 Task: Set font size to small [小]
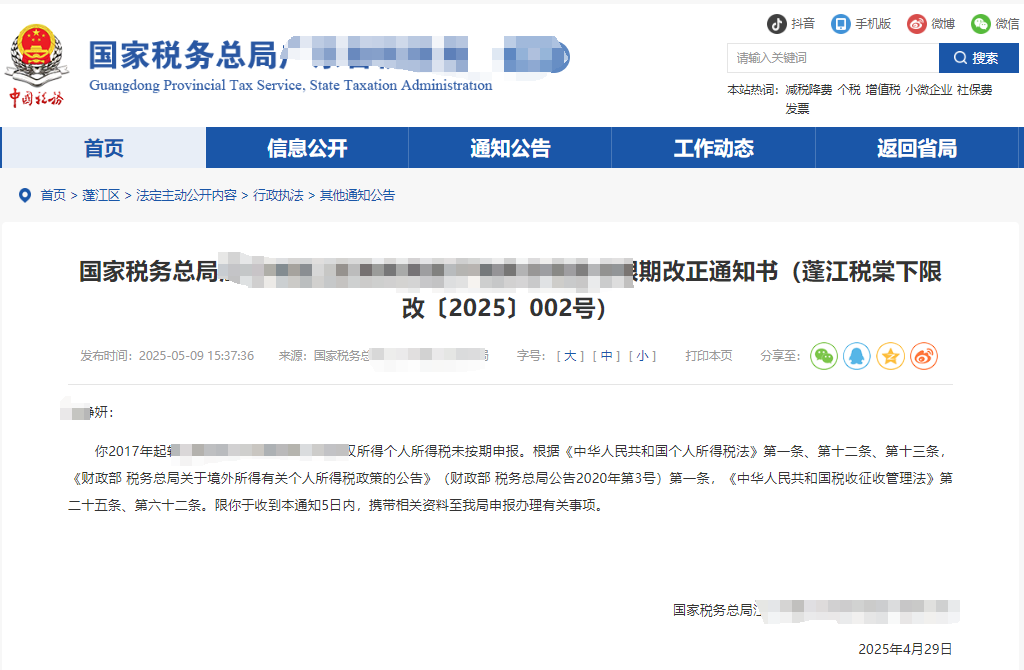point(643,356)
